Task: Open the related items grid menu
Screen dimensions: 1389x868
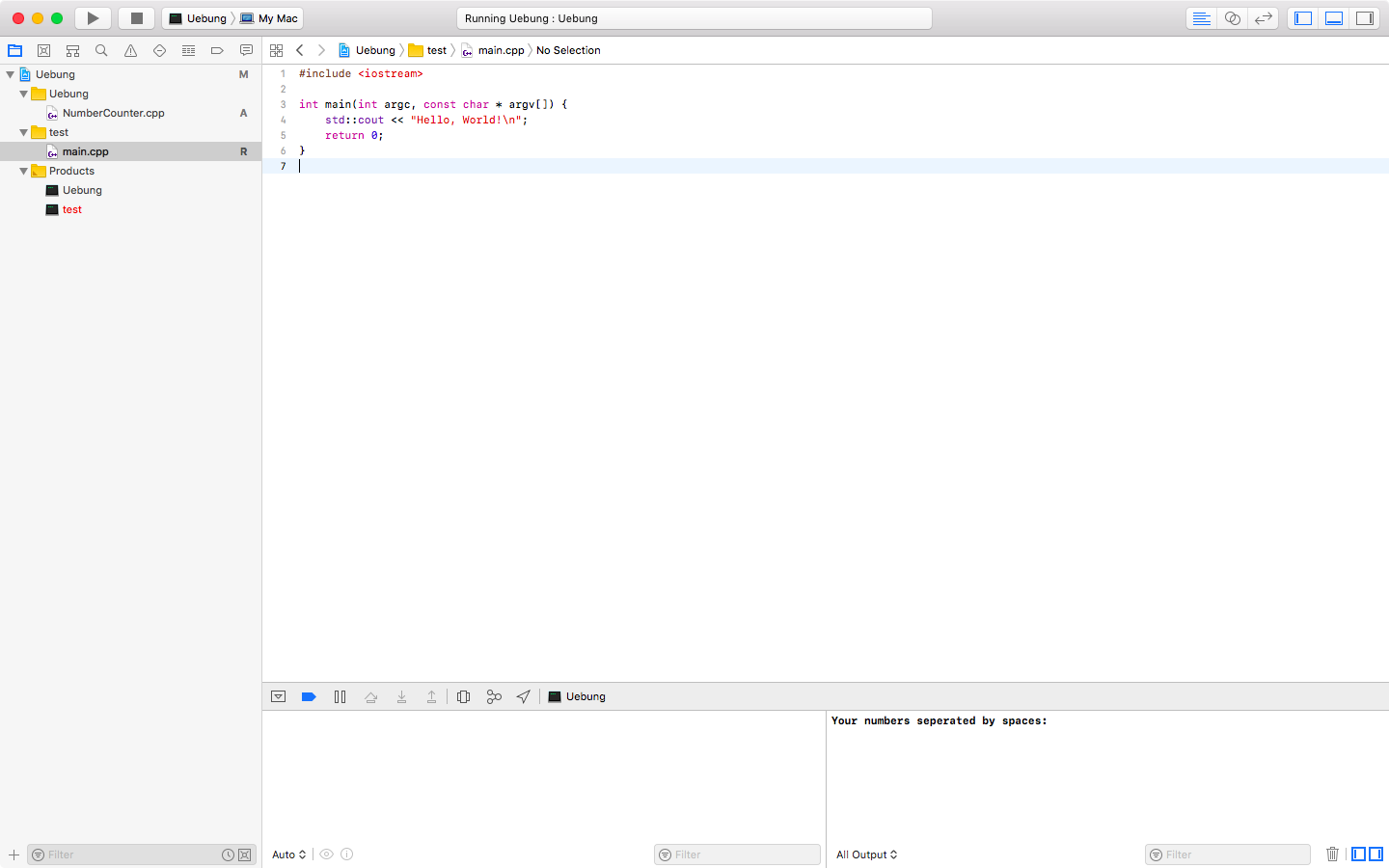Action: tap(277, 50)
